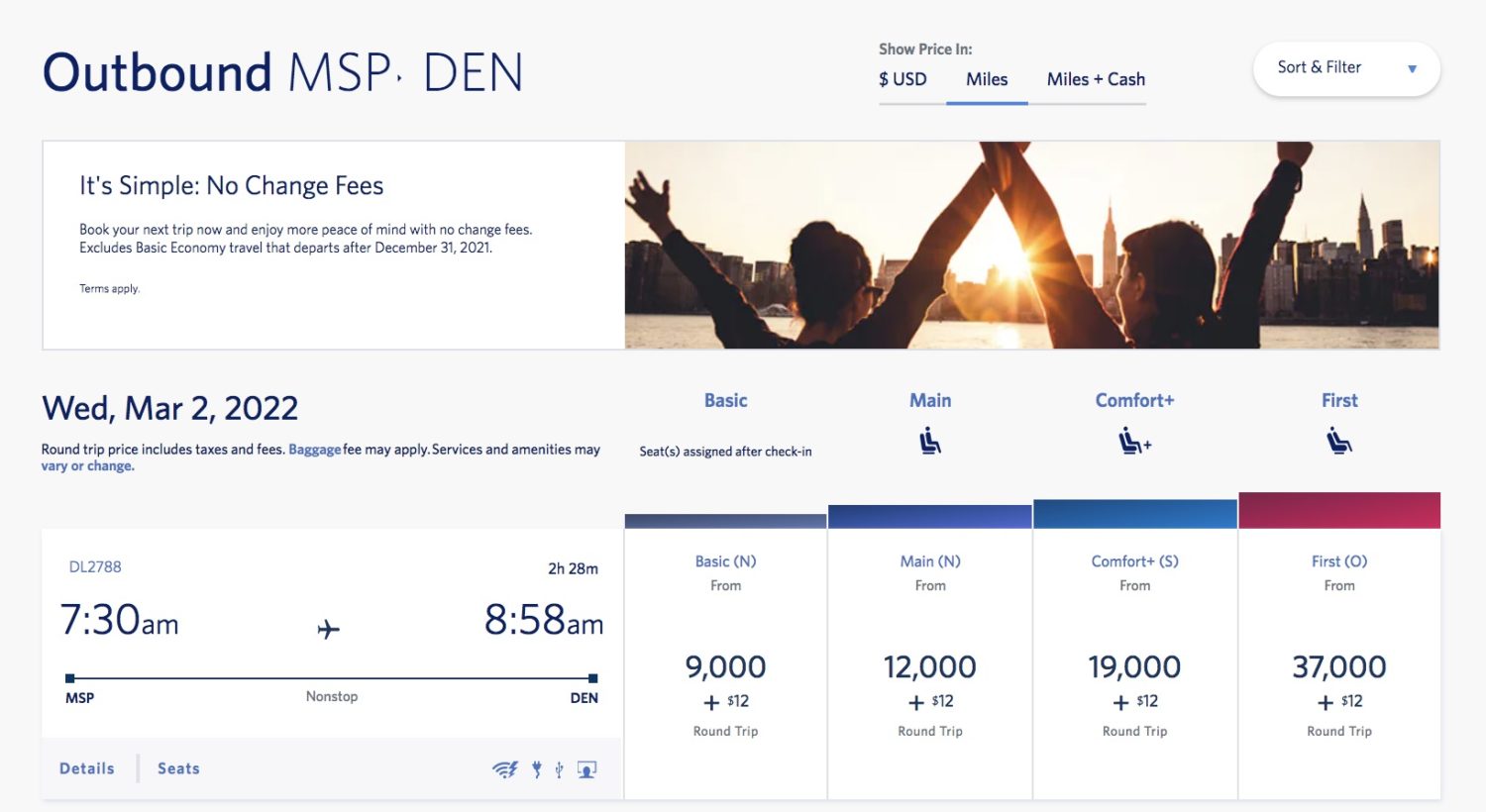Click the USB port amenity icon

560,767
